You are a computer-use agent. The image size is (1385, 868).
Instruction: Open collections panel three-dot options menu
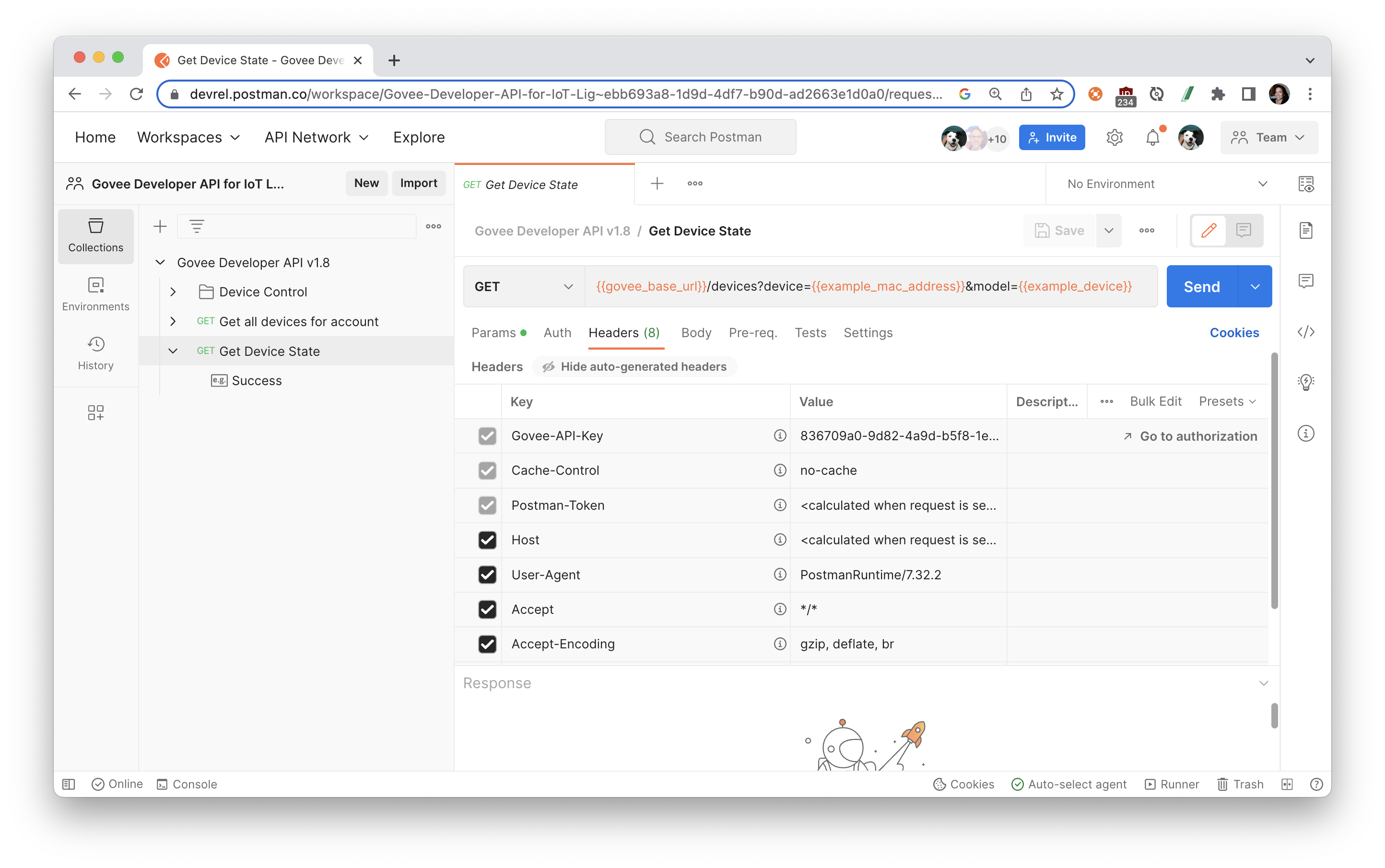pyautogui.click(x=434, y=227)
